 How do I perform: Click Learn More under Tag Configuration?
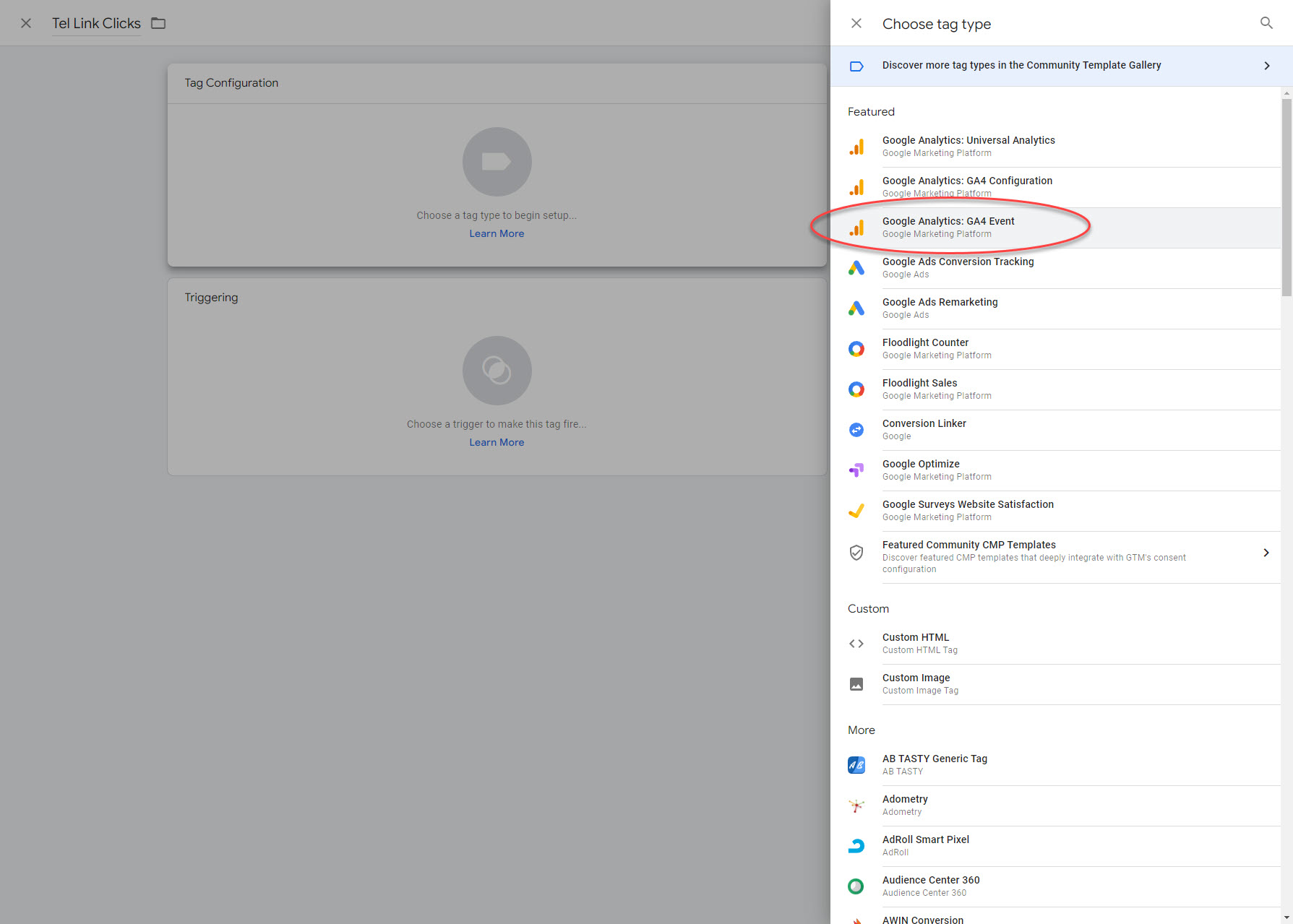tap(497, 233)
